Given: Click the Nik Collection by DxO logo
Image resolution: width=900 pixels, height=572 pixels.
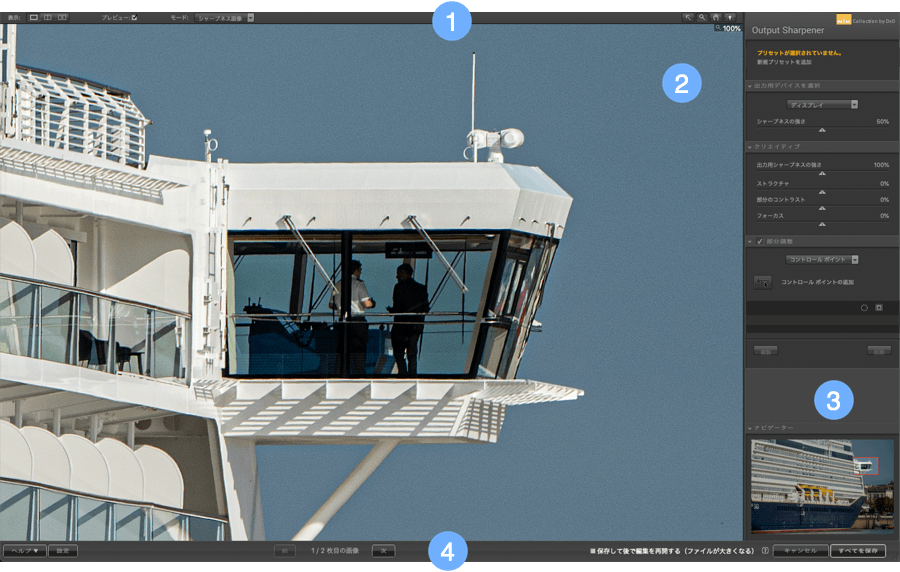Looking at the screenshot, I should coord(866,21).
